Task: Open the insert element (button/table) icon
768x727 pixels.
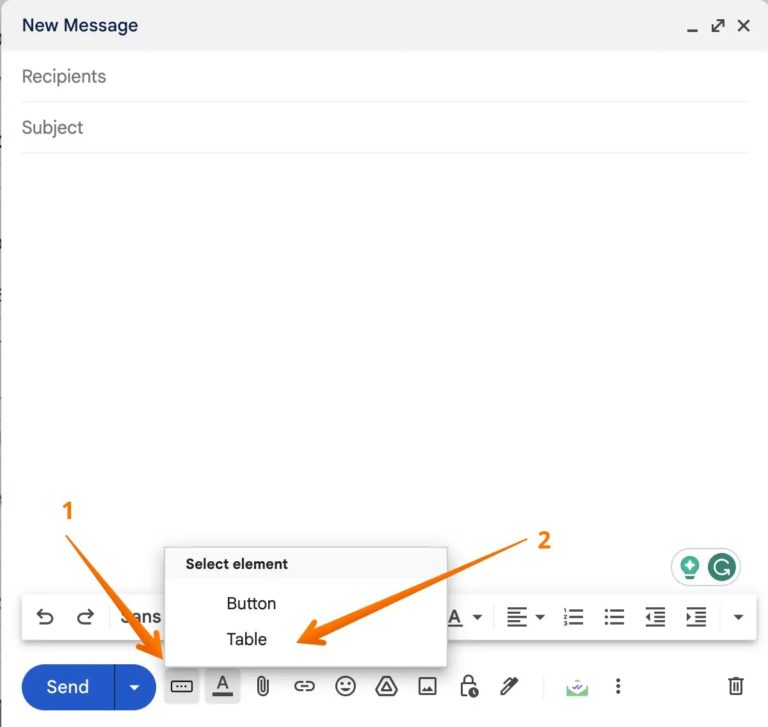Action: tap(181, 686)
